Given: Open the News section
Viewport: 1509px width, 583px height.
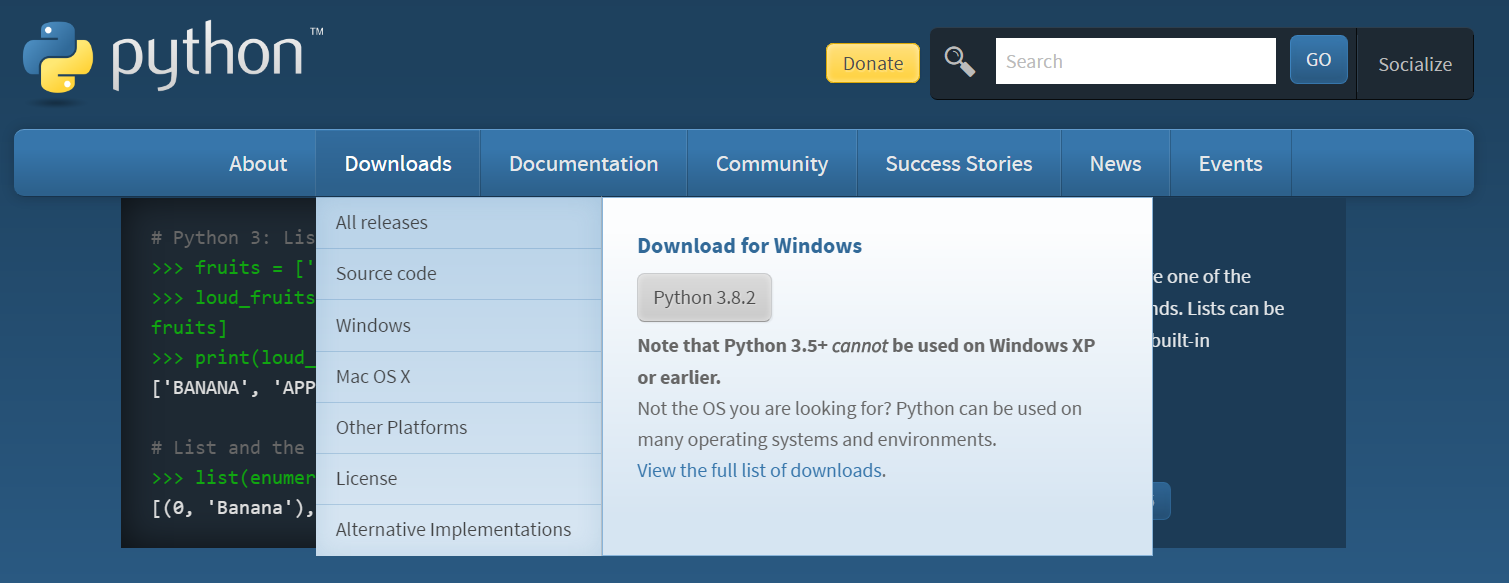Looking at the screenshot, I should pos(1115,164).
